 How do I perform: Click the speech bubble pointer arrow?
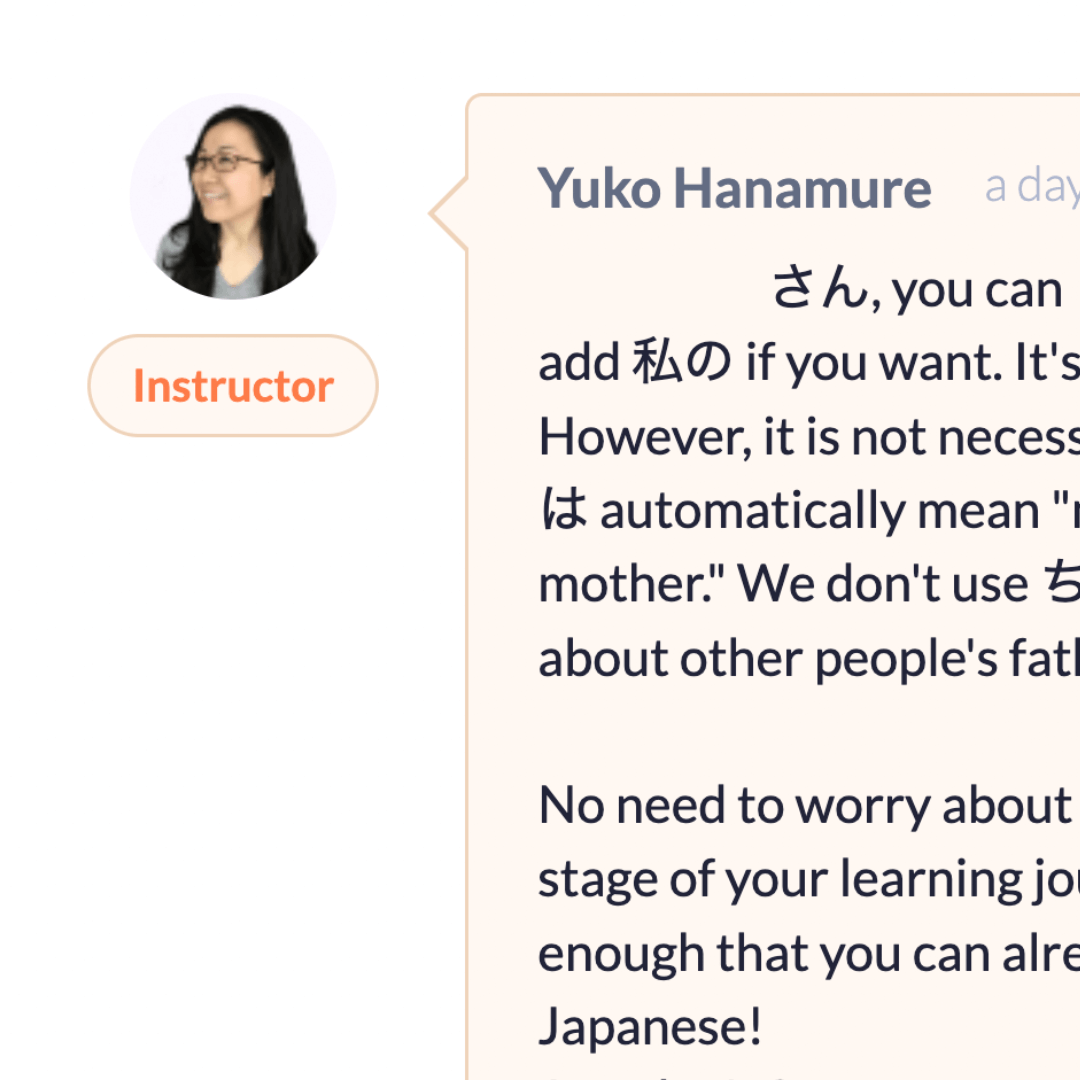point(449,214)
